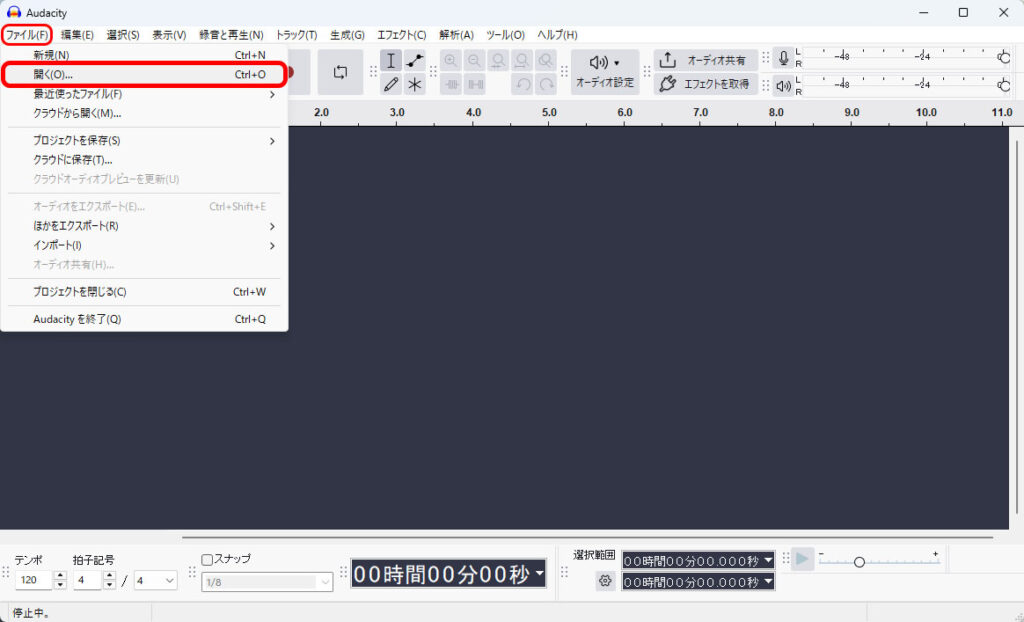Open selection start time format arrow
The height and width of the screenshot is (622, 1024).
768,561
